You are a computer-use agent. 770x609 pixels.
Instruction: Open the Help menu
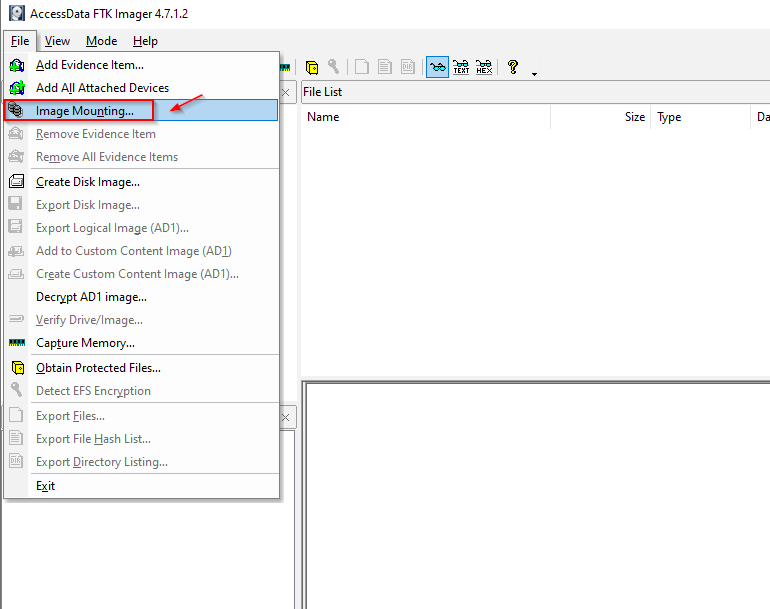145,41
